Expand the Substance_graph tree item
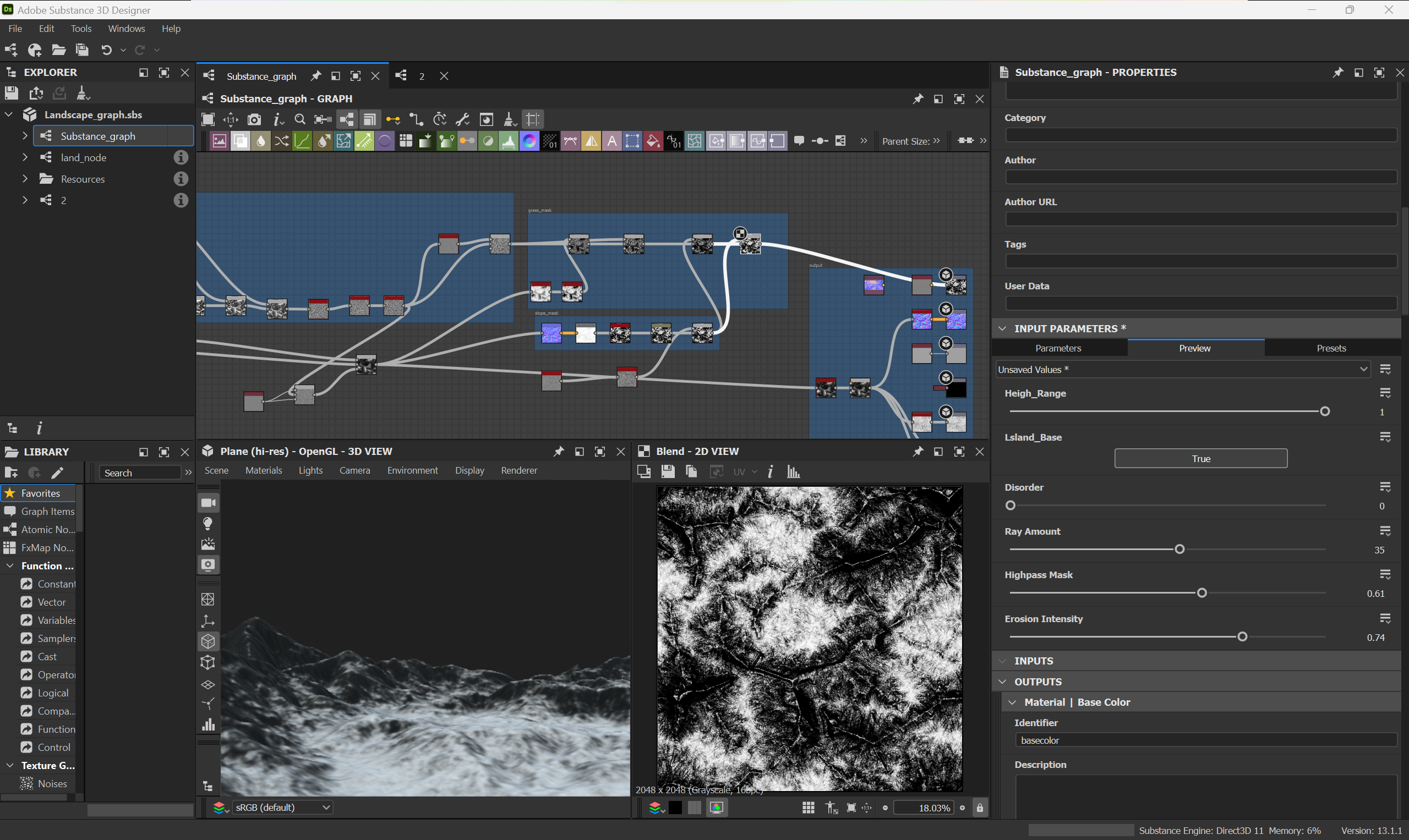This screenshot has width=1409, height=840. pyautogui.click(x=25, y=136)
